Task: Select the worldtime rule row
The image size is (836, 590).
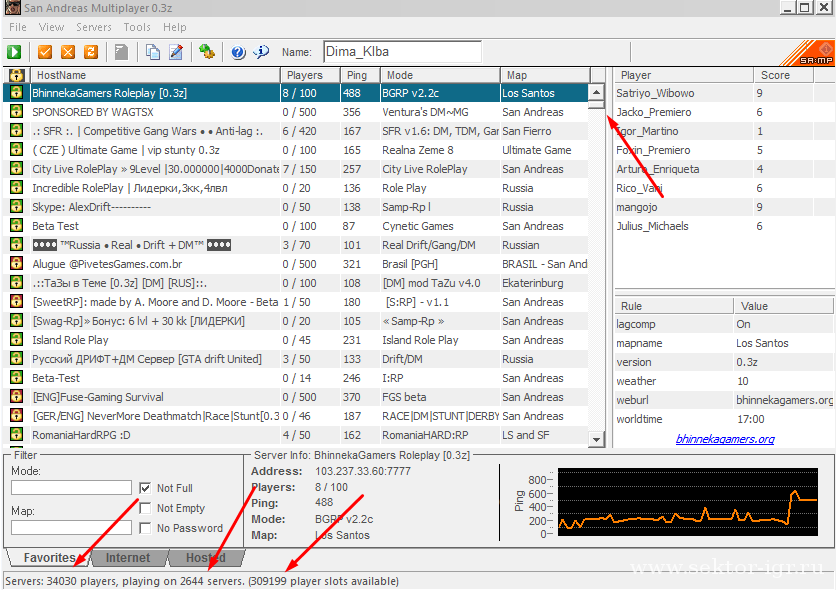Action: click(724, 419)
